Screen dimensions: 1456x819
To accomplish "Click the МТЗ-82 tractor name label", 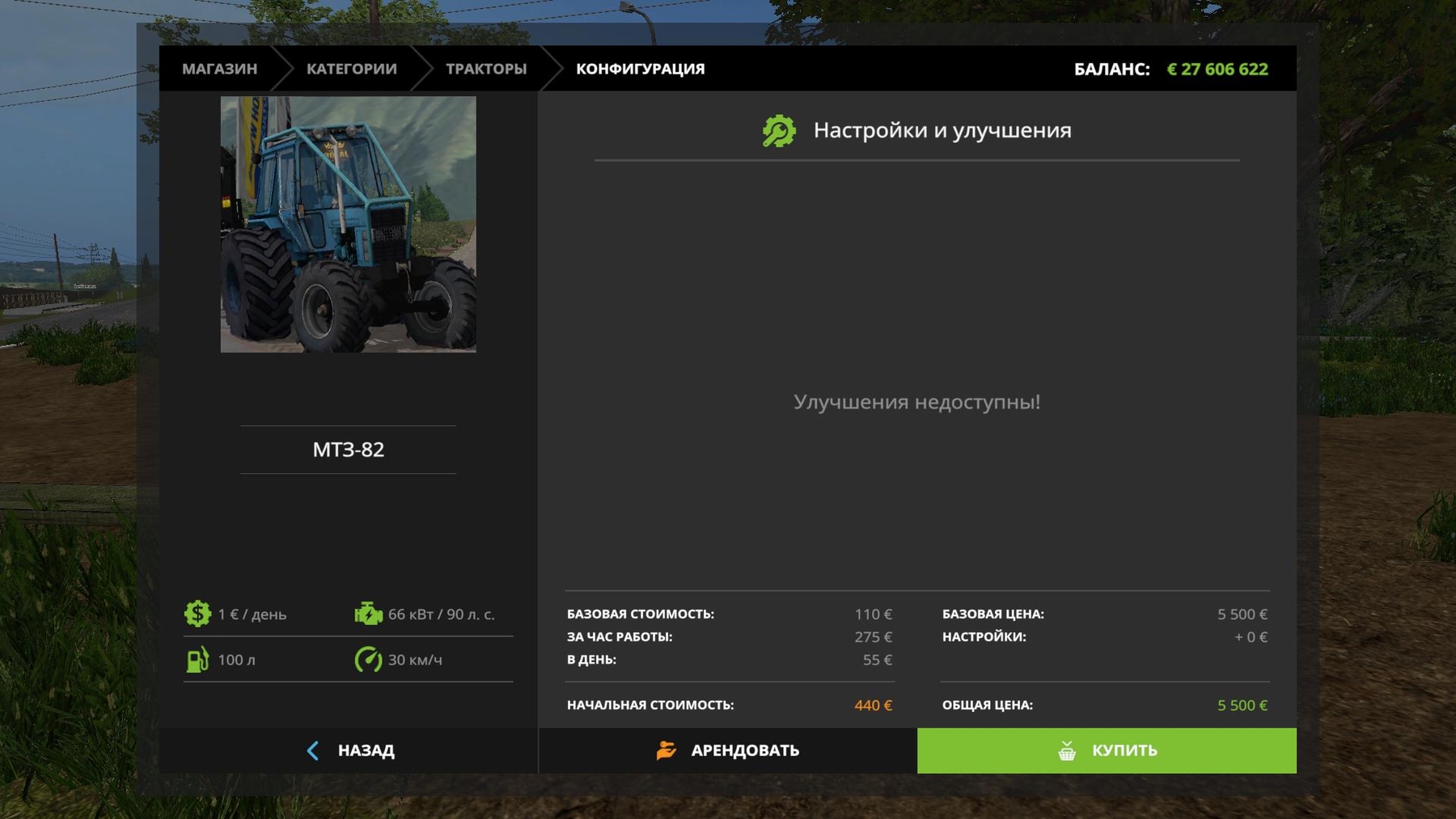I will [348, 450].
